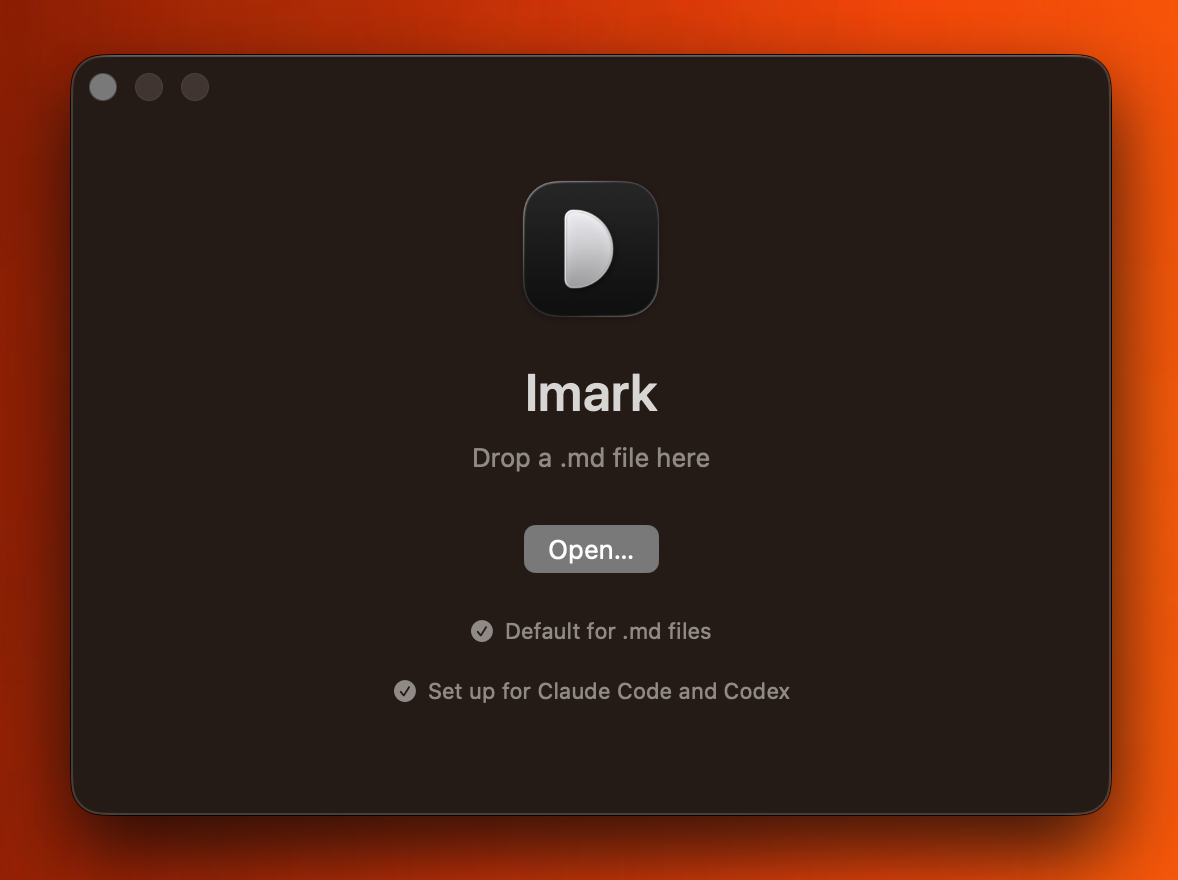Click the Imark title text
This screenshot has height=880, width=1178.
click(x=591, y=393)
